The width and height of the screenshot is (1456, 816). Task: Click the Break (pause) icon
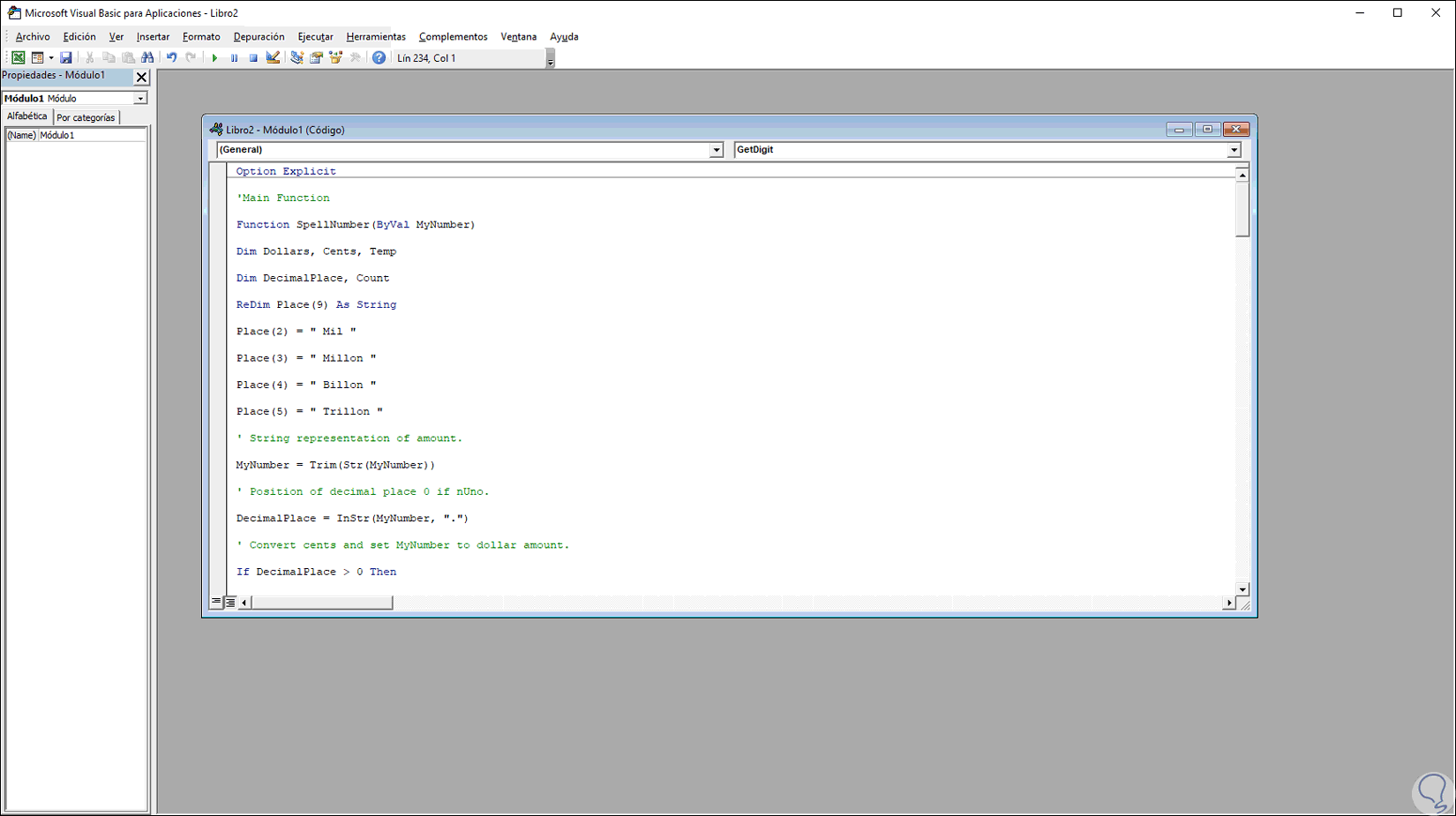[x=234, y=57]
